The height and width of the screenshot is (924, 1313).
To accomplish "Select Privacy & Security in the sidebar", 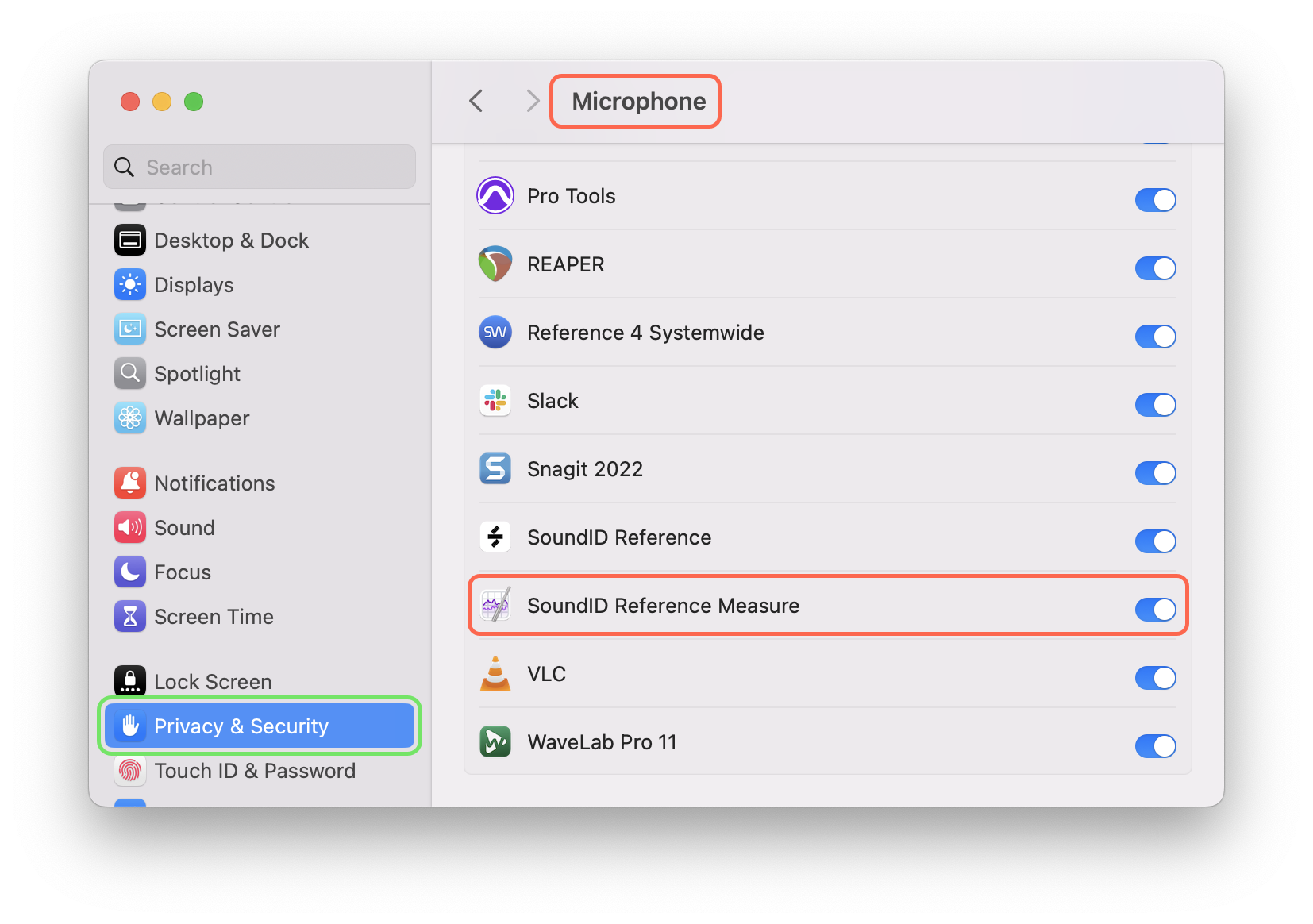I will [x=260, y=726].
